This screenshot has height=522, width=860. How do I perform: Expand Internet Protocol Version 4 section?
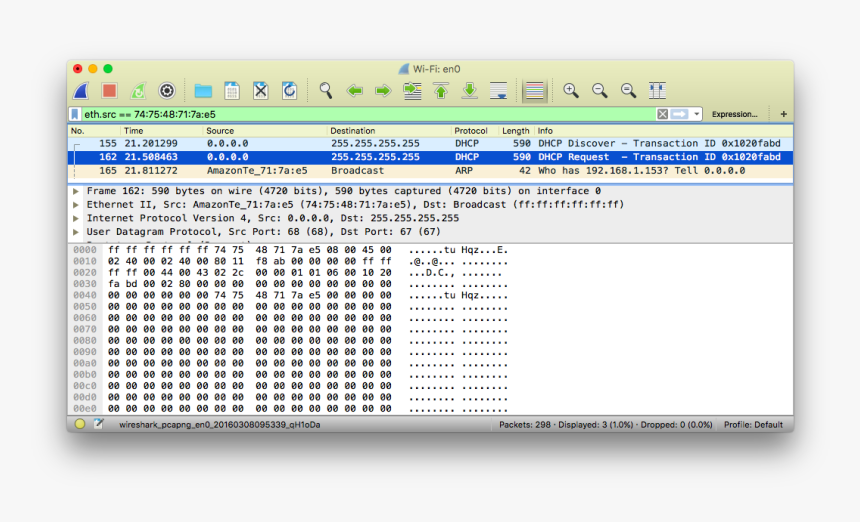click(76, 218)
